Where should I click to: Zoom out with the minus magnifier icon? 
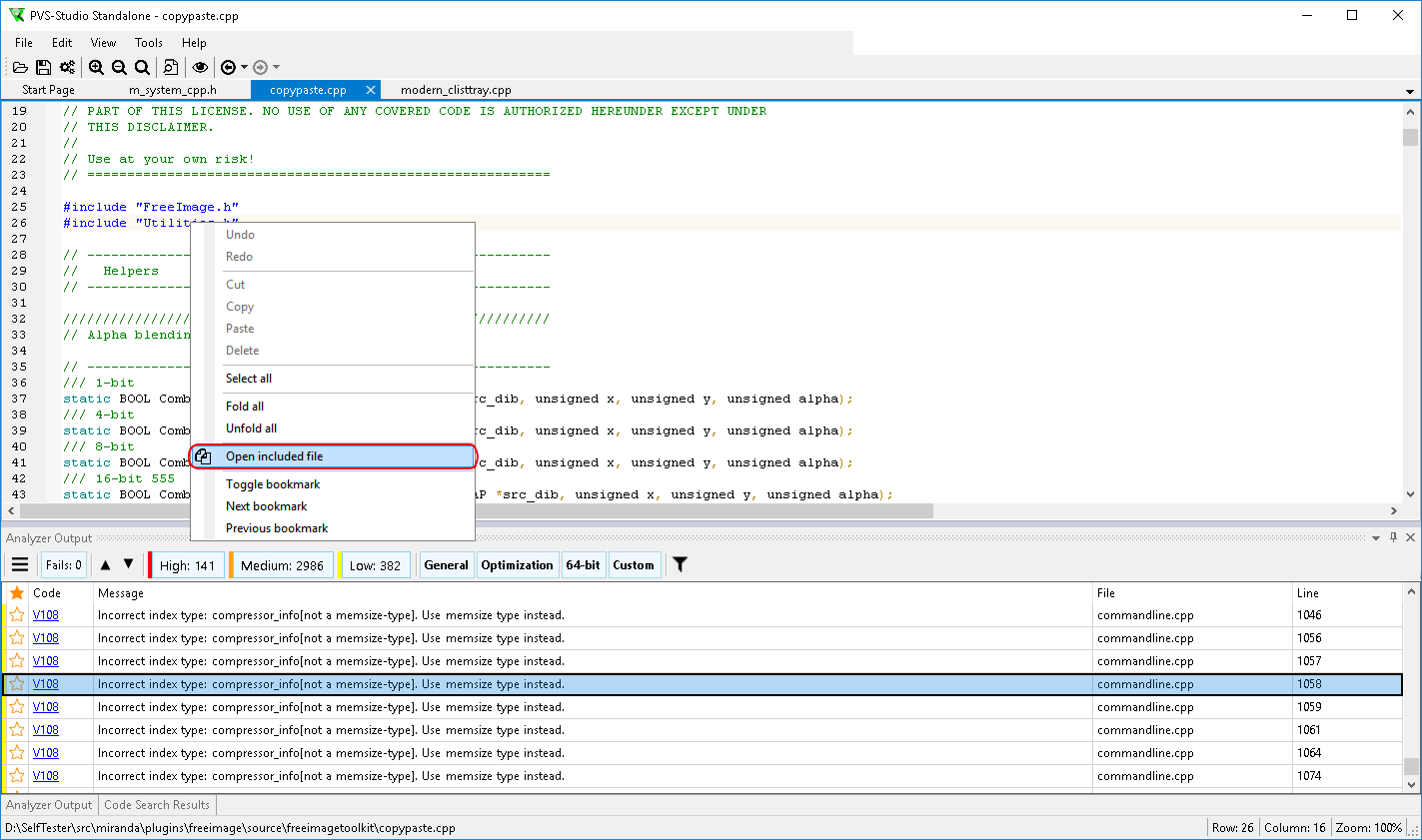(x=119, y=67)
